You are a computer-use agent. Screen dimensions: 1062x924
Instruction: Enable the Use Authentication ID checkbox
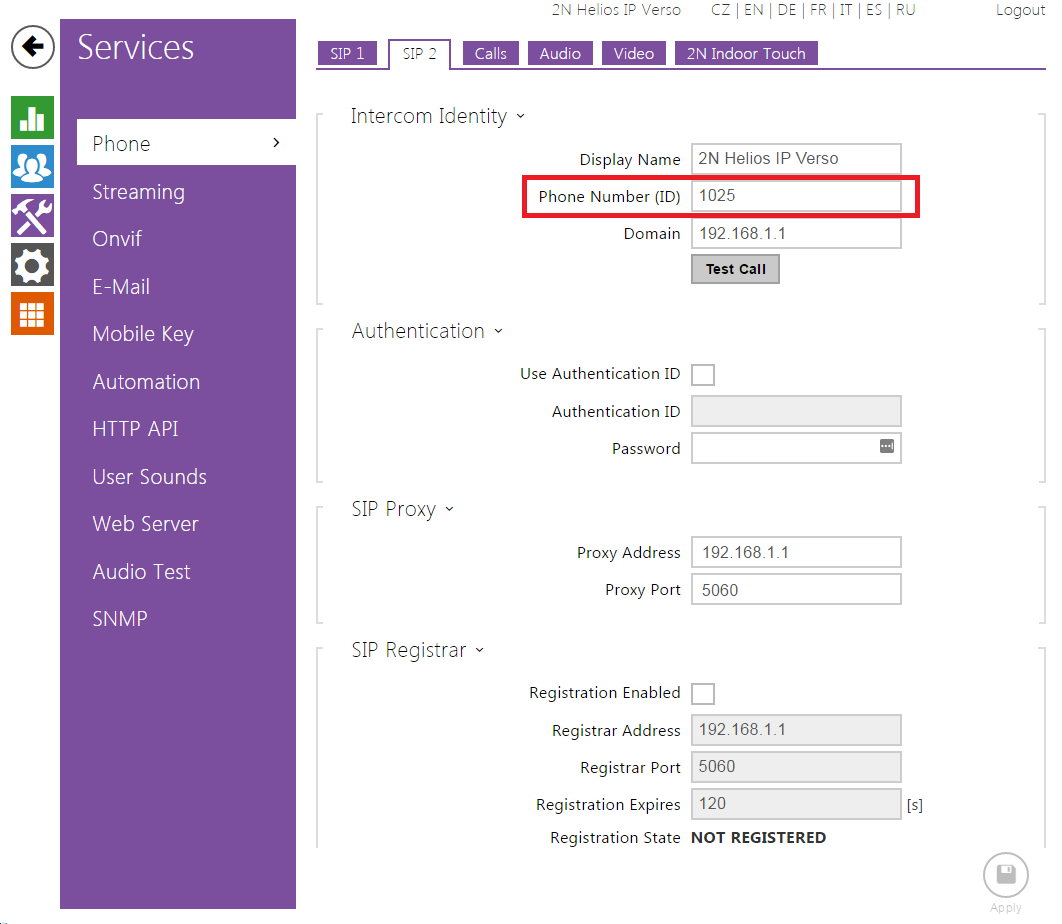pyautogui.click(x=704, y=375)
